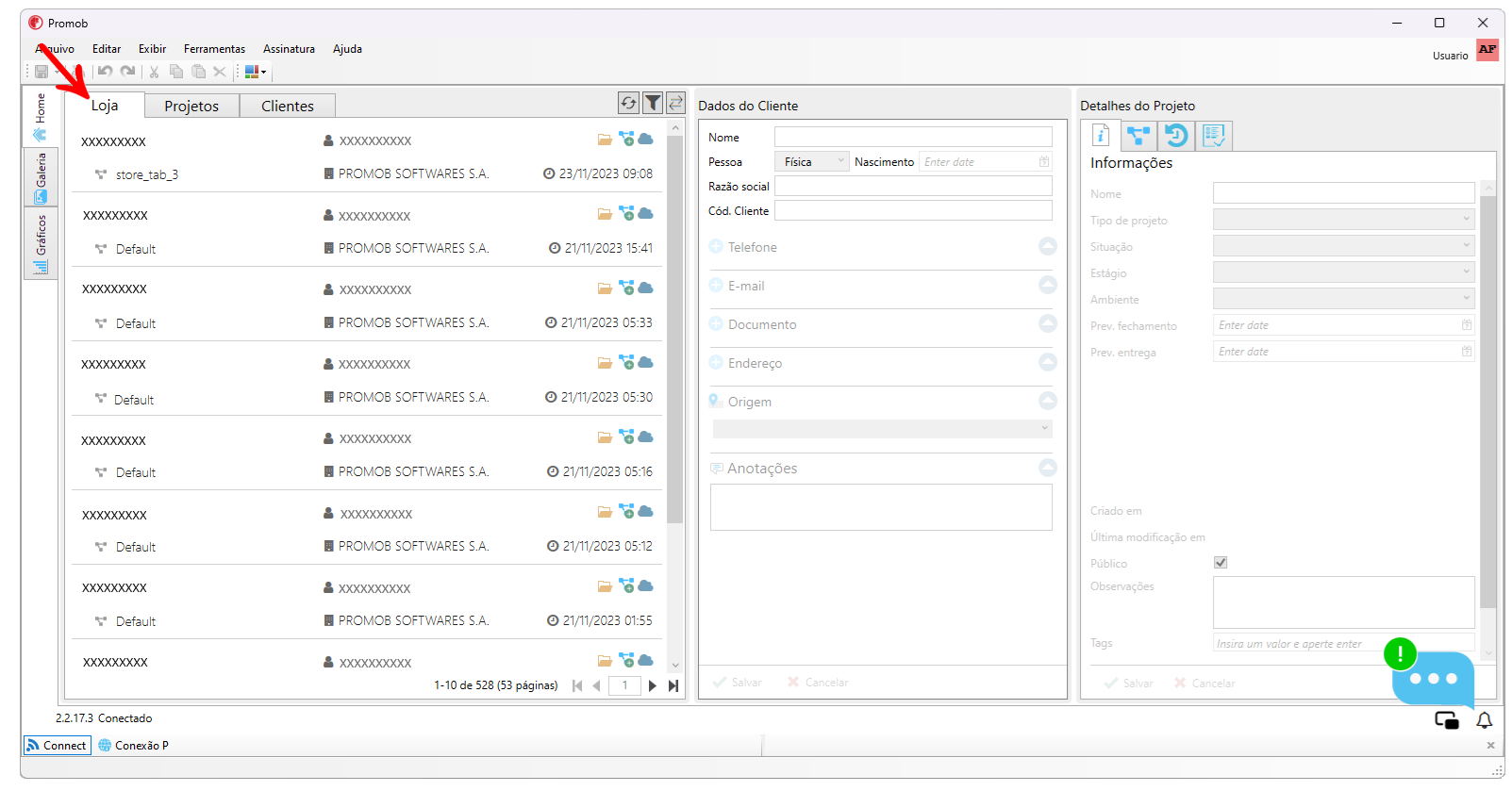Collapse the Documento section arrow

[1048, 323]
